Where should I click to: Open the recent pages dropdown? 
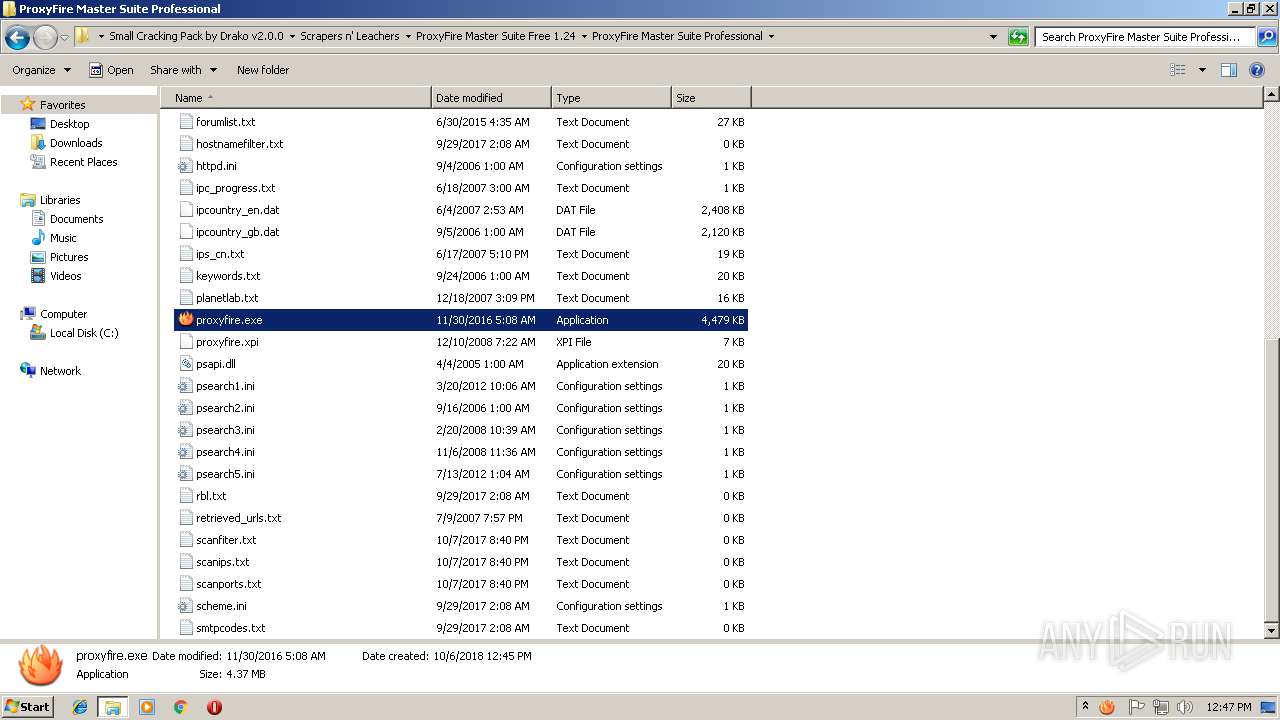pos(64,38)
